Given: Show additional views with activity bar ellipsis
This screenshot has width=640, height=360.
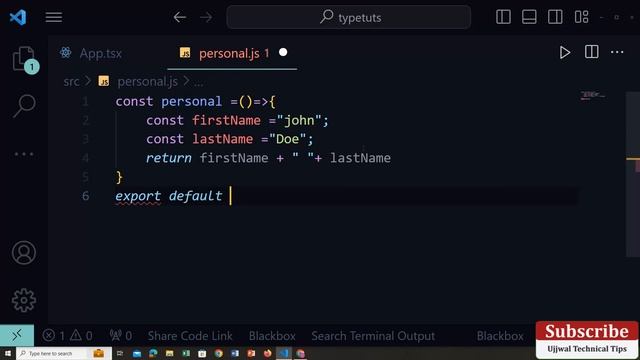Looking at the screenshot, I should tap(24, 154).
